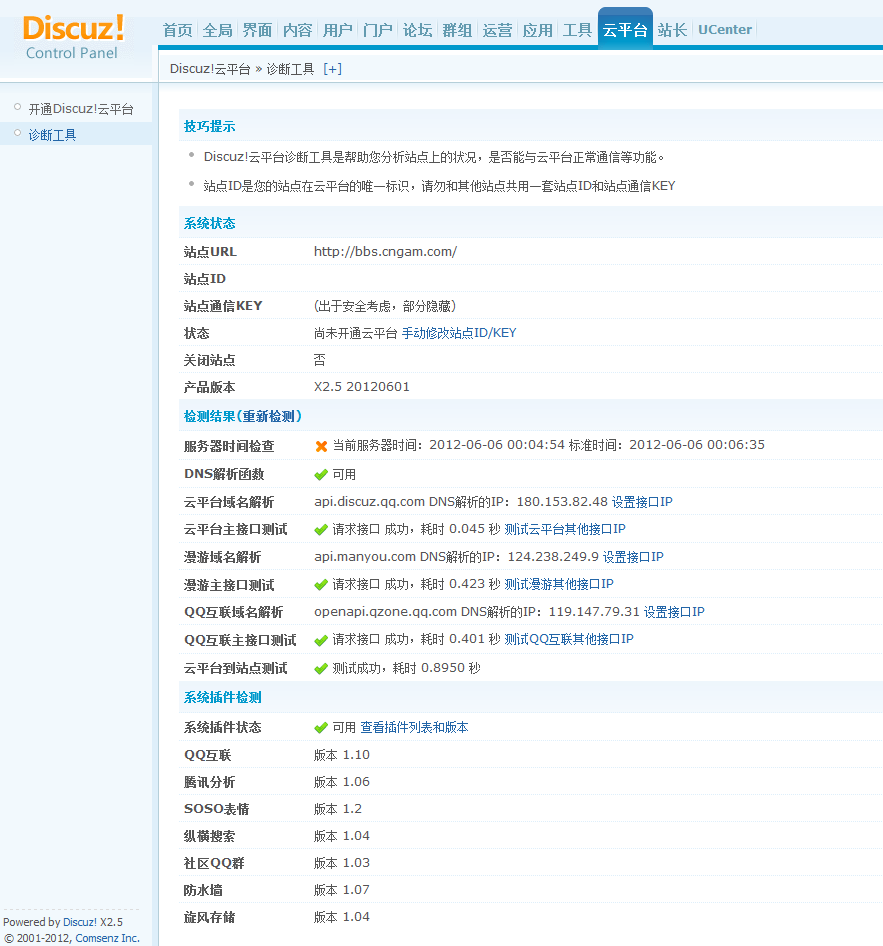Click the 系统插件检测 section header
Screen dimensions: 883x946
tap(223, 697)
